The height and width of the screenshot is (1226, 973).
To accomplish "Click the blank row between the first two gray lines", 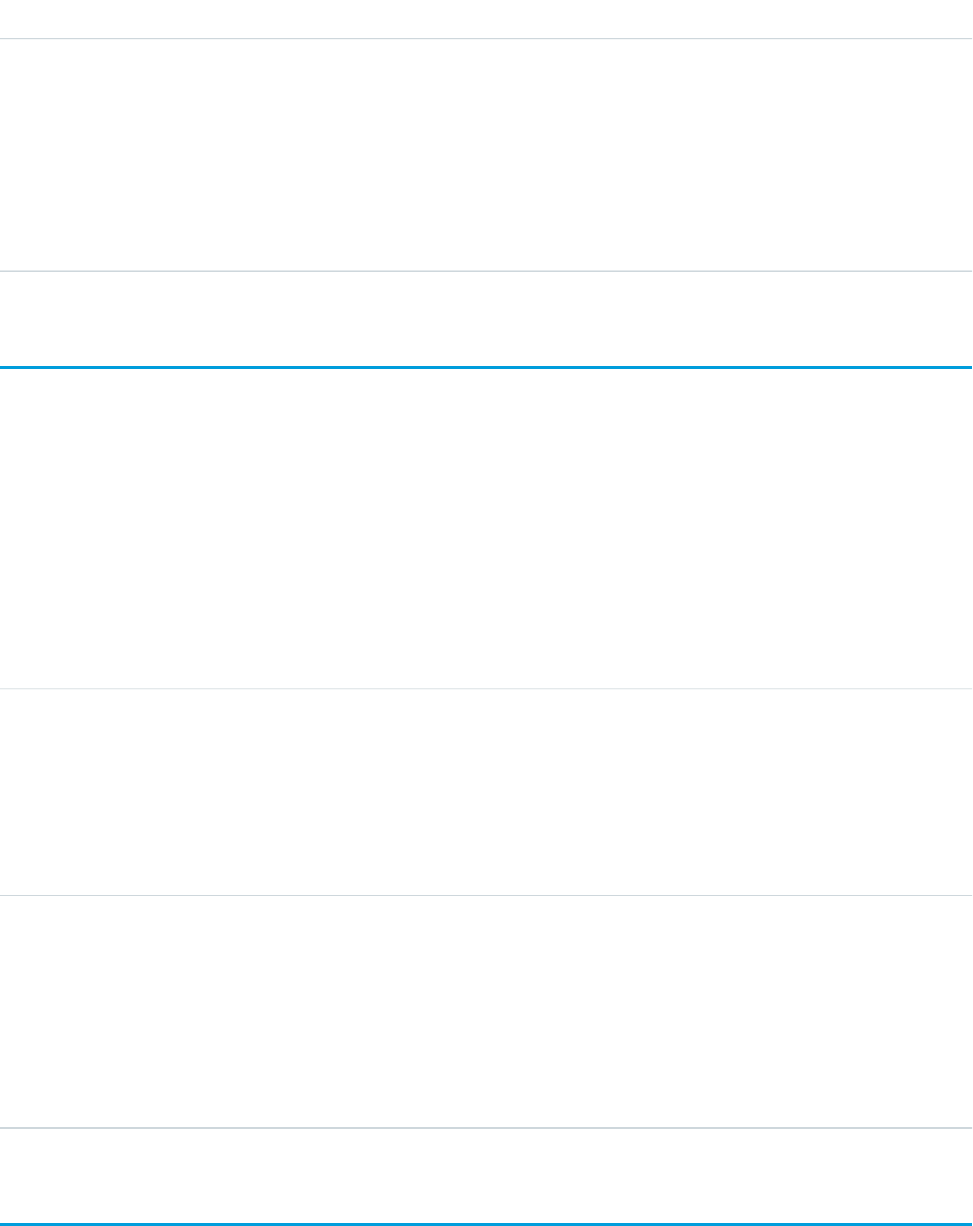I will pyautogui.click(x=486, y=155).
